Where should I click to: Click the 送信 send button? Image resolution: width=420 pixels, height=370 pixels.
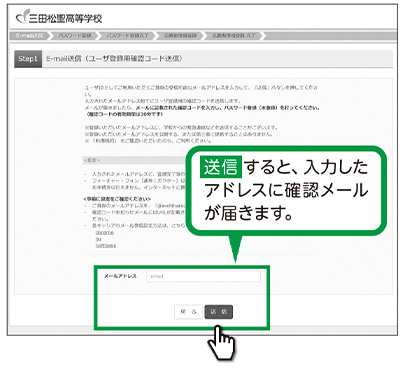[219, 312]
